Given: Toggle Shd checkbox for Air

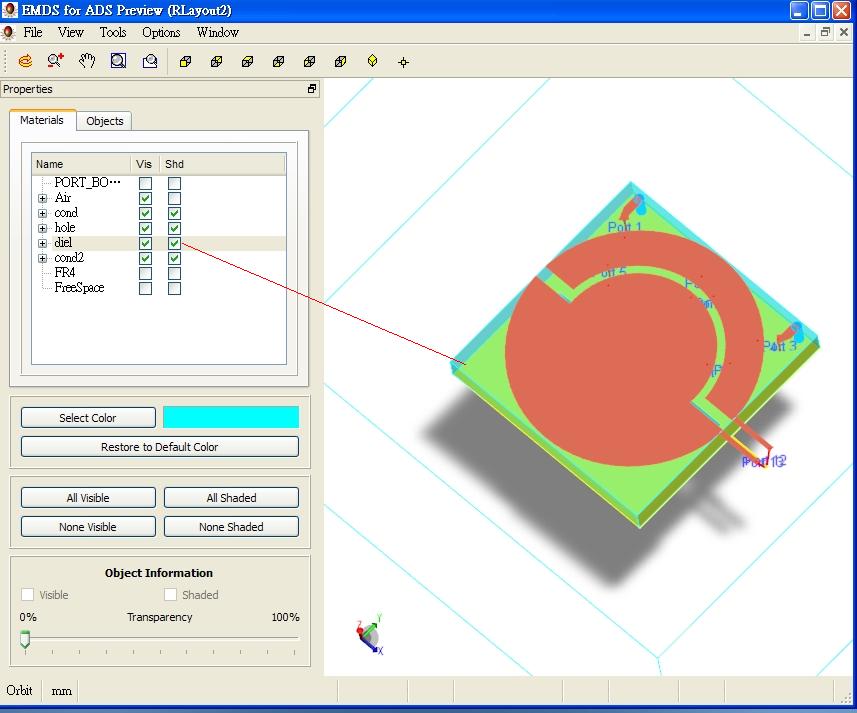Looking at the screenshot, I should tap(174, 198).
